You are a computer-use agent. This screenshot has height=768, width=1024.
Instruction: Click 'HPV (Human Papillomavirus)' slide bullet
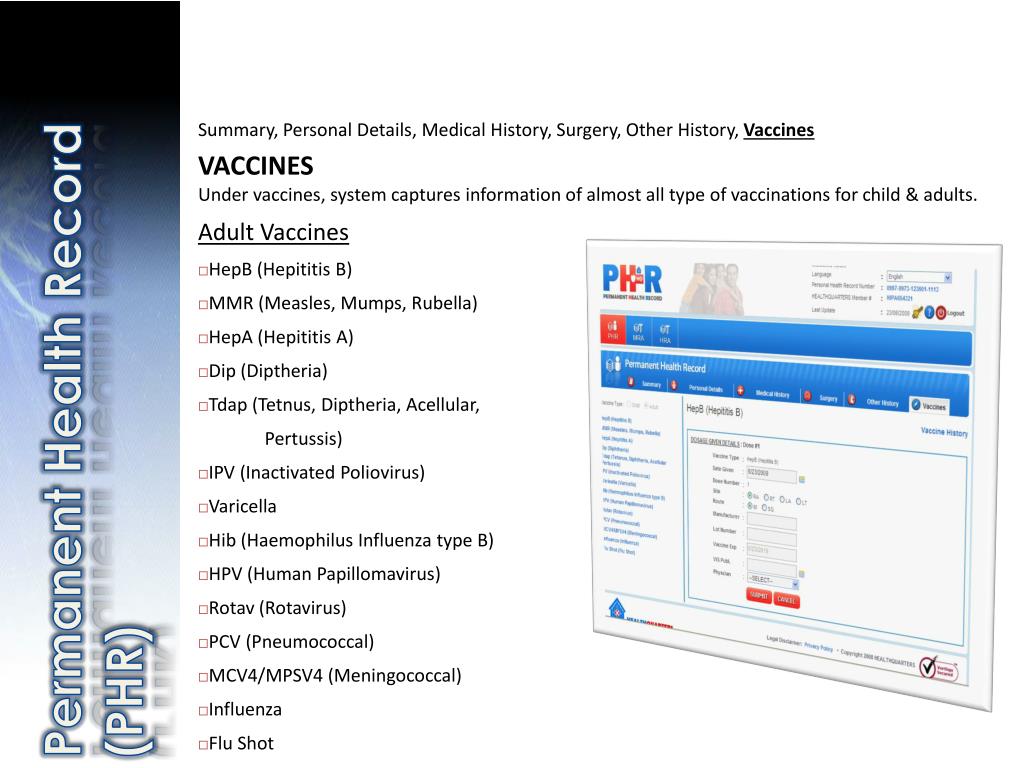click(325, 574)
